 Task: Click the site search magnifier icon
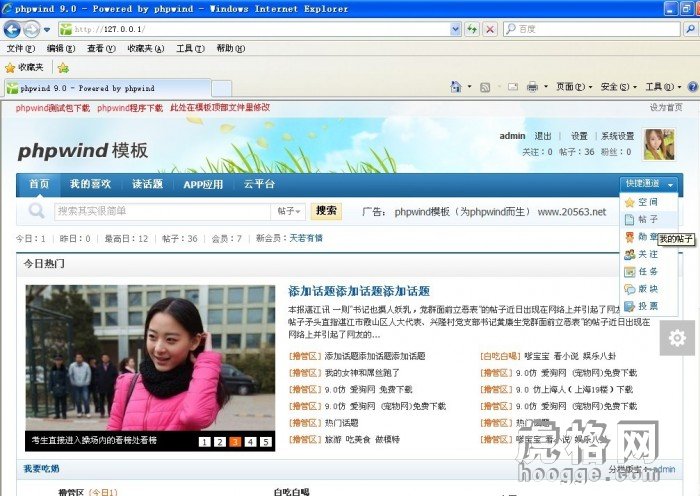click(37, 210)
